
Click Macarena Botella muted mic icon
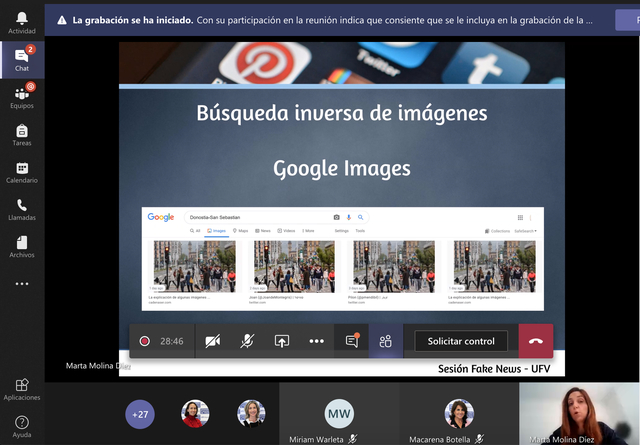click(x=480, y=439)
